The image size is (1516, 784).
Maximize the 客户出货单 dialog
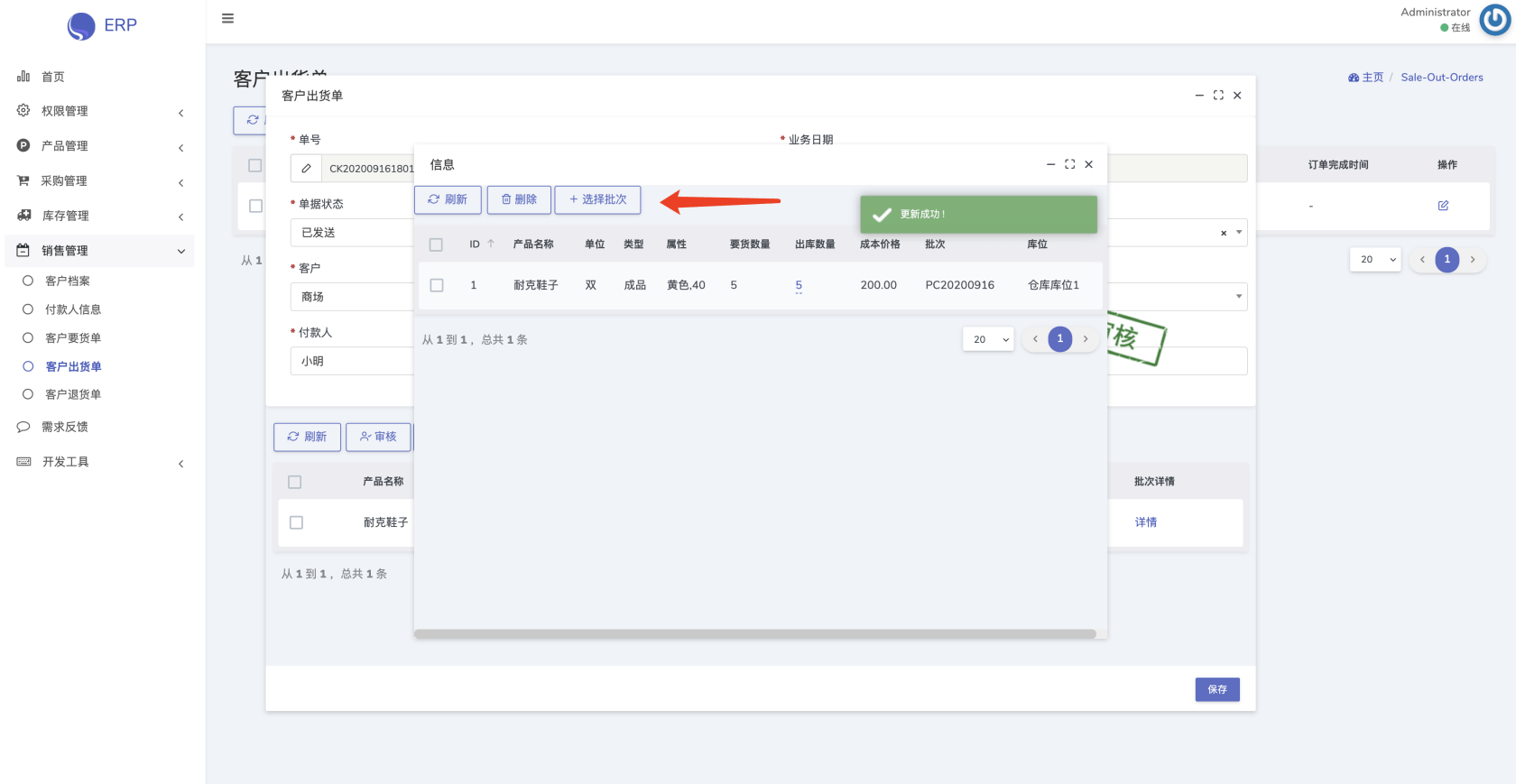[1218, 95]
